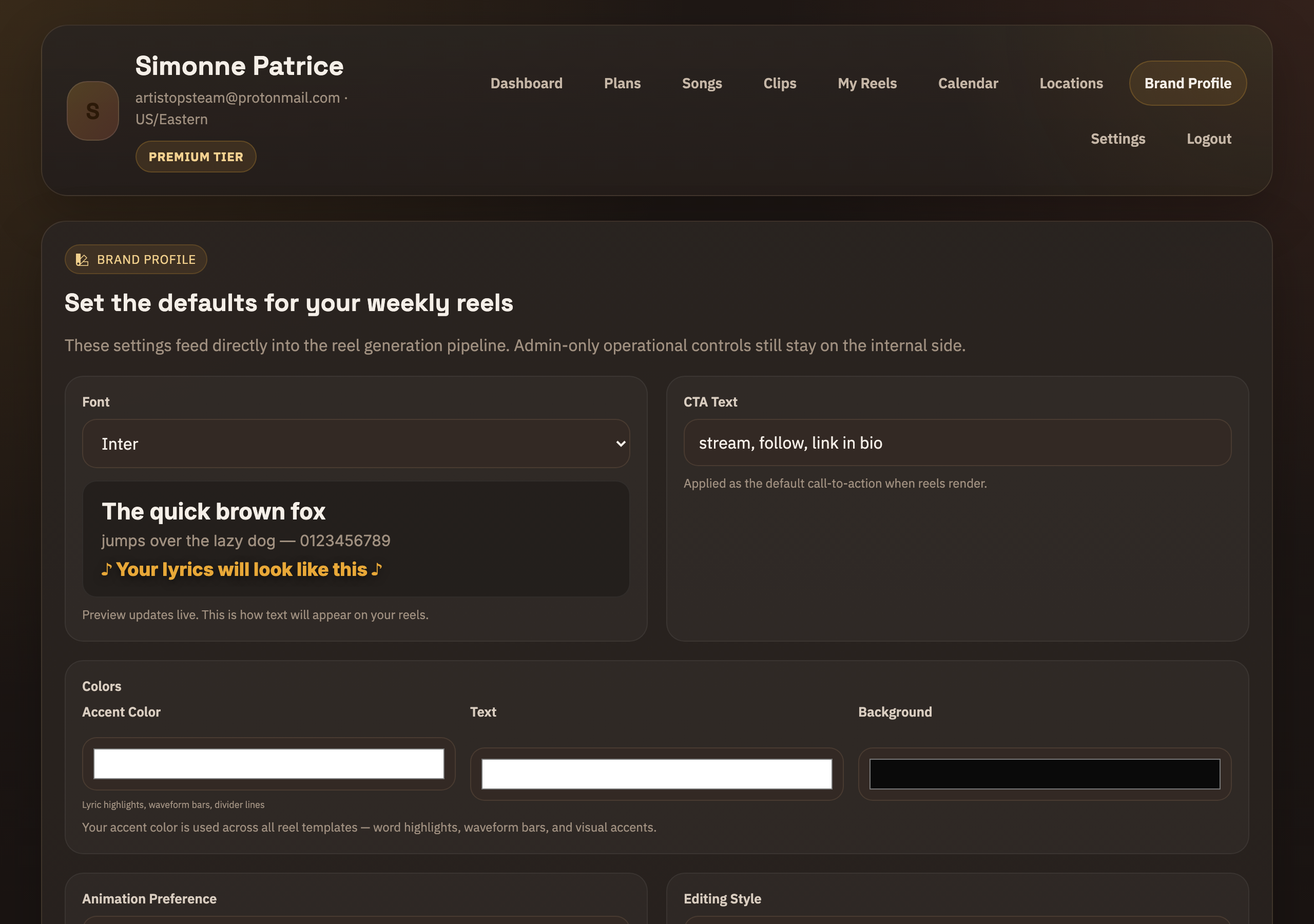Navigate to My Reels

pos(866,84)
